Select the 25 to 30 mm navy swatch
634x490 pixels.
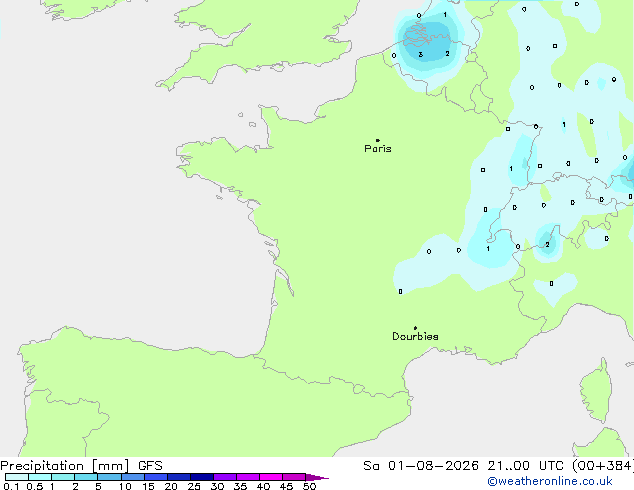click(x=202, y=477)
